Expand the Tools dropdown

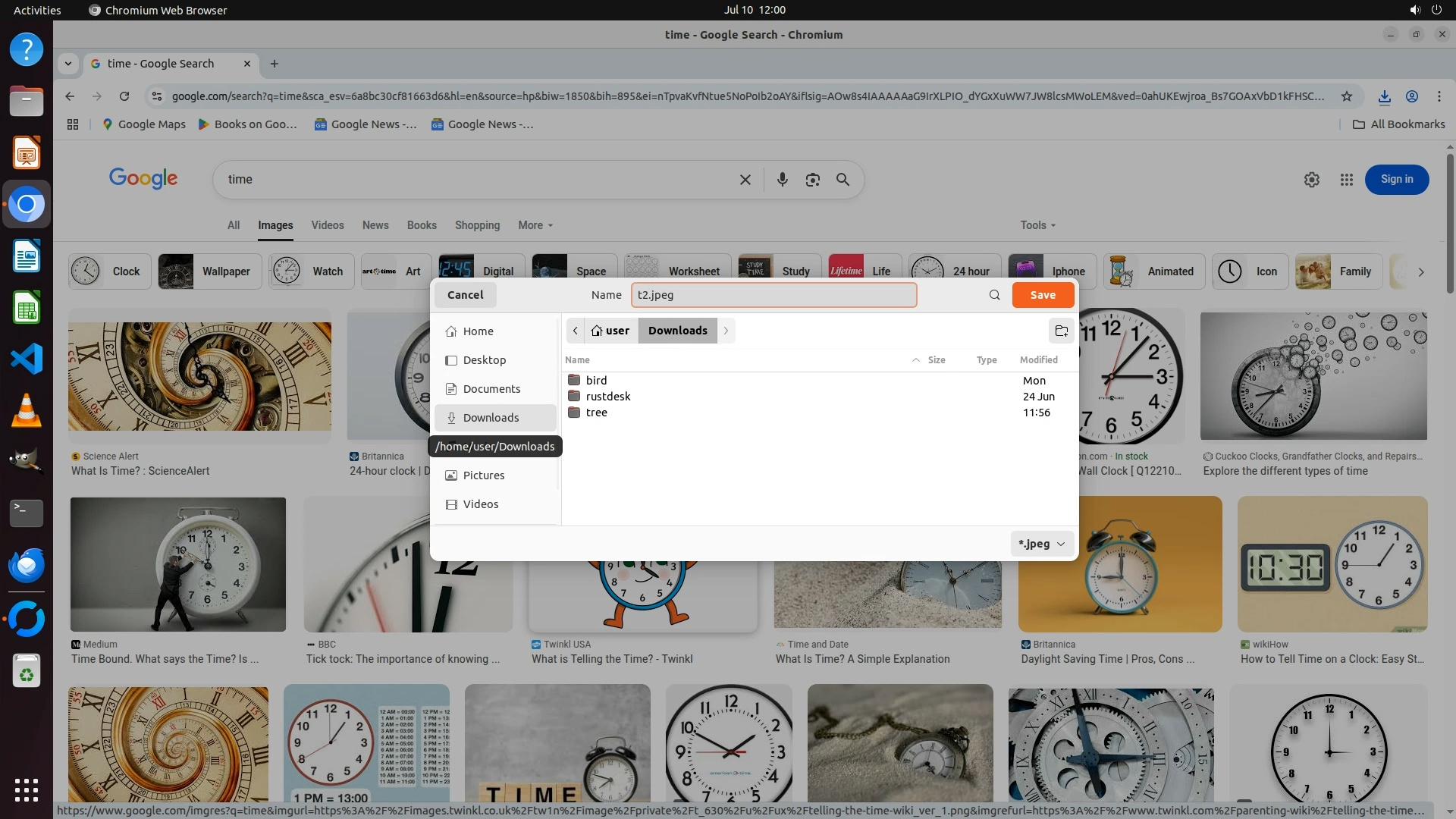1037,225
